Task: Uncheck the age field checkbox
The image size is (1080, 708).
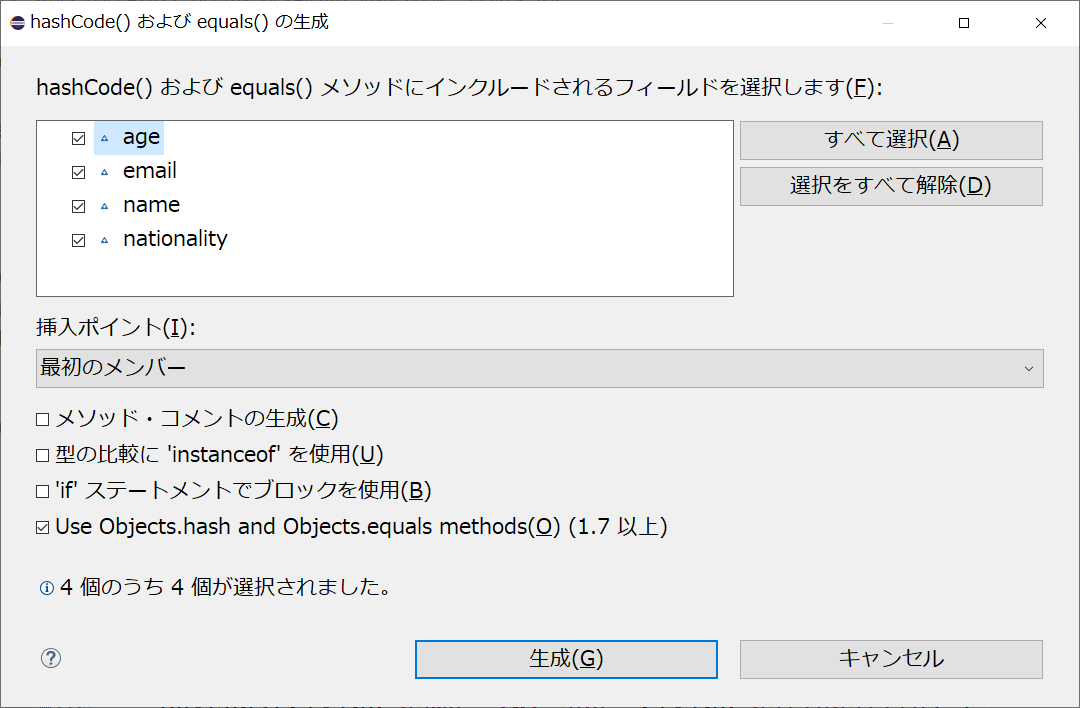Action: coord(77,137)
